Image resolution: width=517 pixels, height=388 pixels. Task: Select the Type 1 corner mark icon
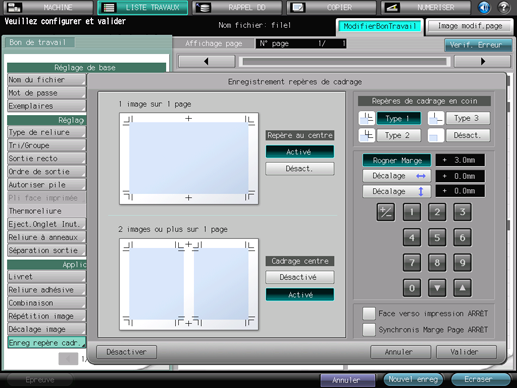click(367, 118)
